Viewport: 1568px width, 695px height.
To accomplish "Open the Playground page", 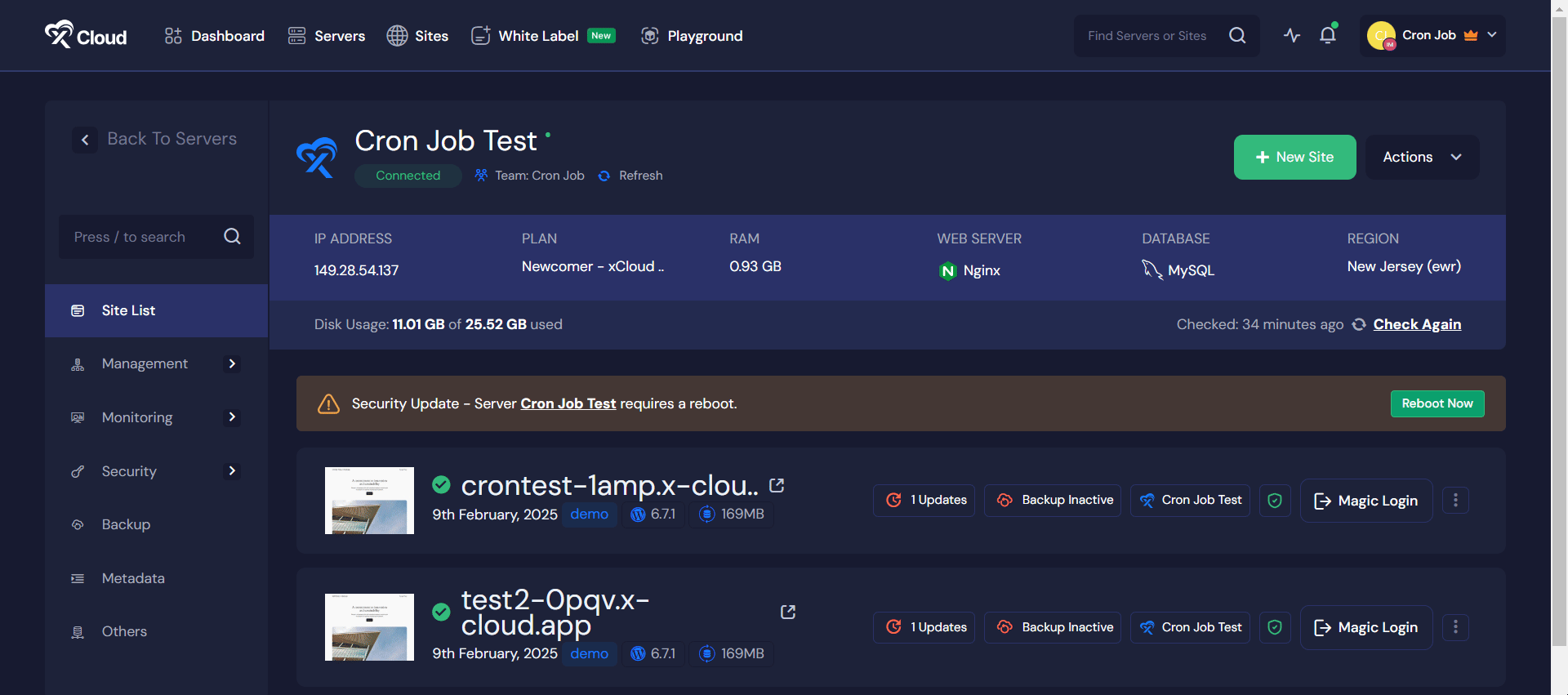I will (692, 36).
